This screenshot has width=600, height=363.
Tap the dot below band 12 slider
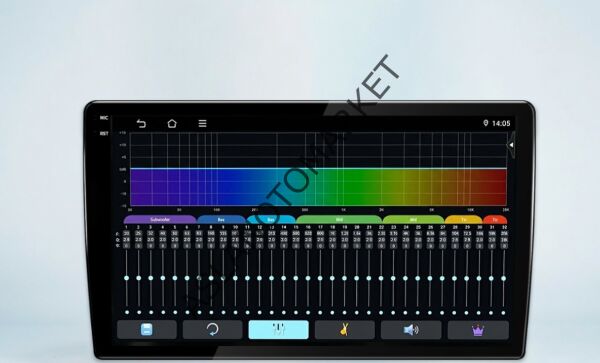point(259,313)
